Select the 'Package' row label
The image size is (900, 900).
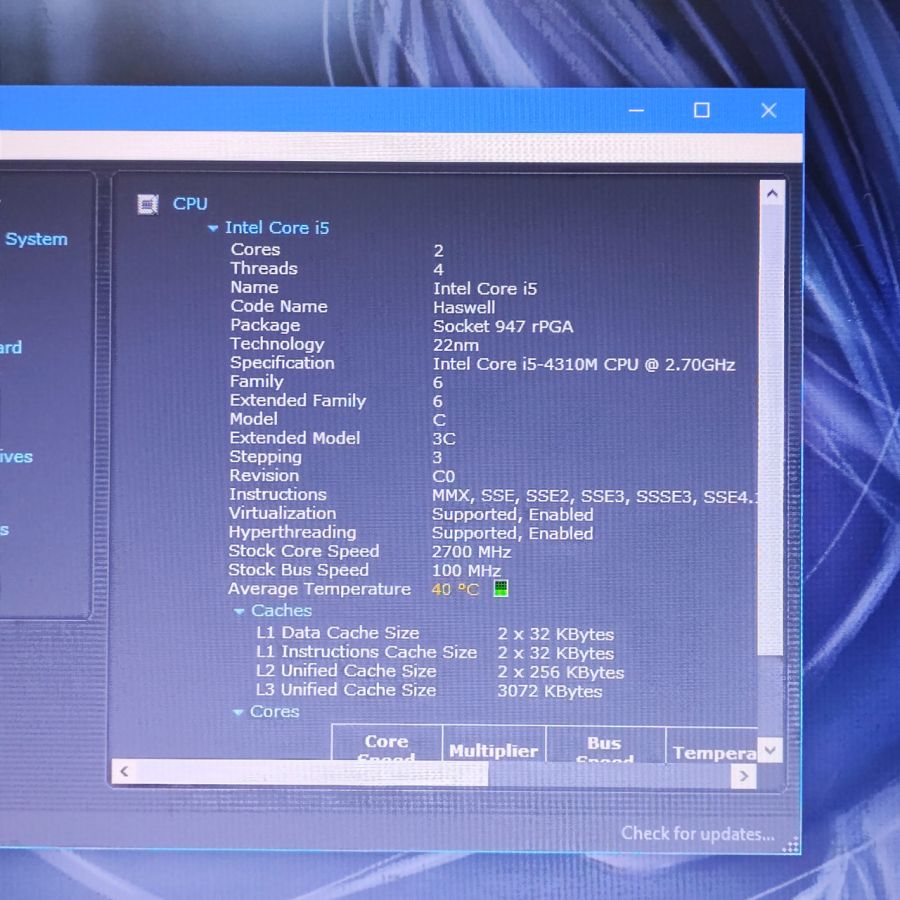(265, 325)
